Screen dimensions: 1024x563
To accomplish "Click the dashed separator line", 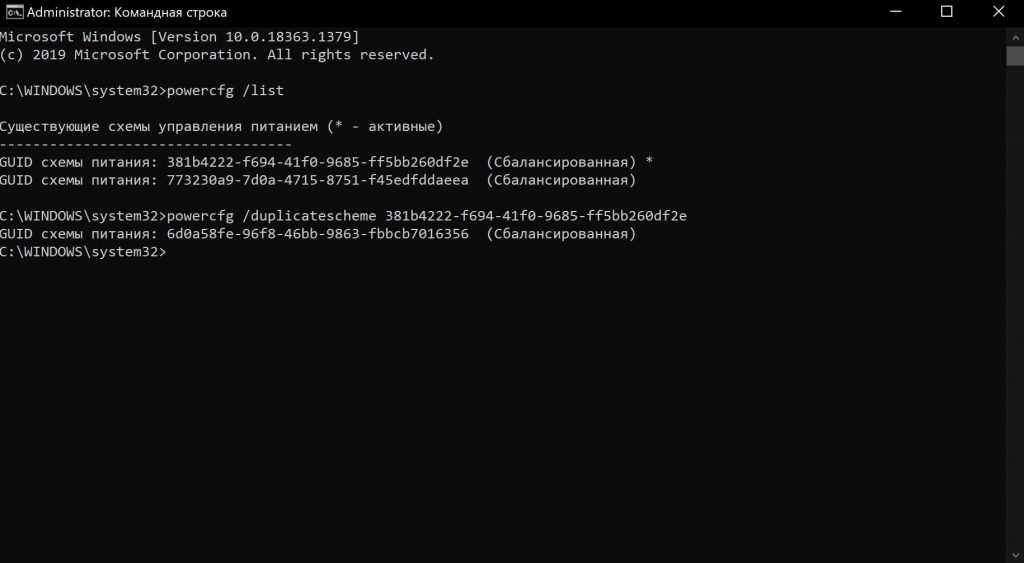I will 146,144.
